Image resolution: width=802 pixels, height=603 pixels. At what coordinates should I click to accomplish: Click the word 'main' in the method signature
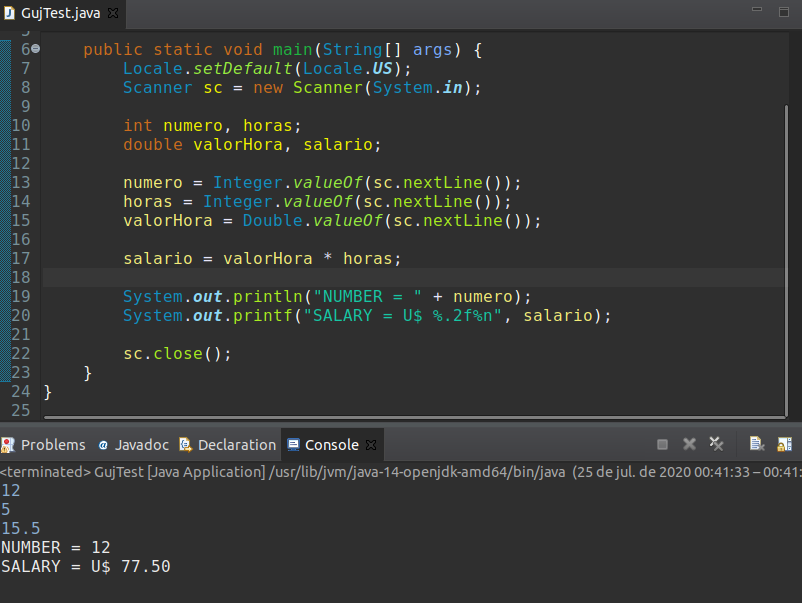[x=293, y=50]
